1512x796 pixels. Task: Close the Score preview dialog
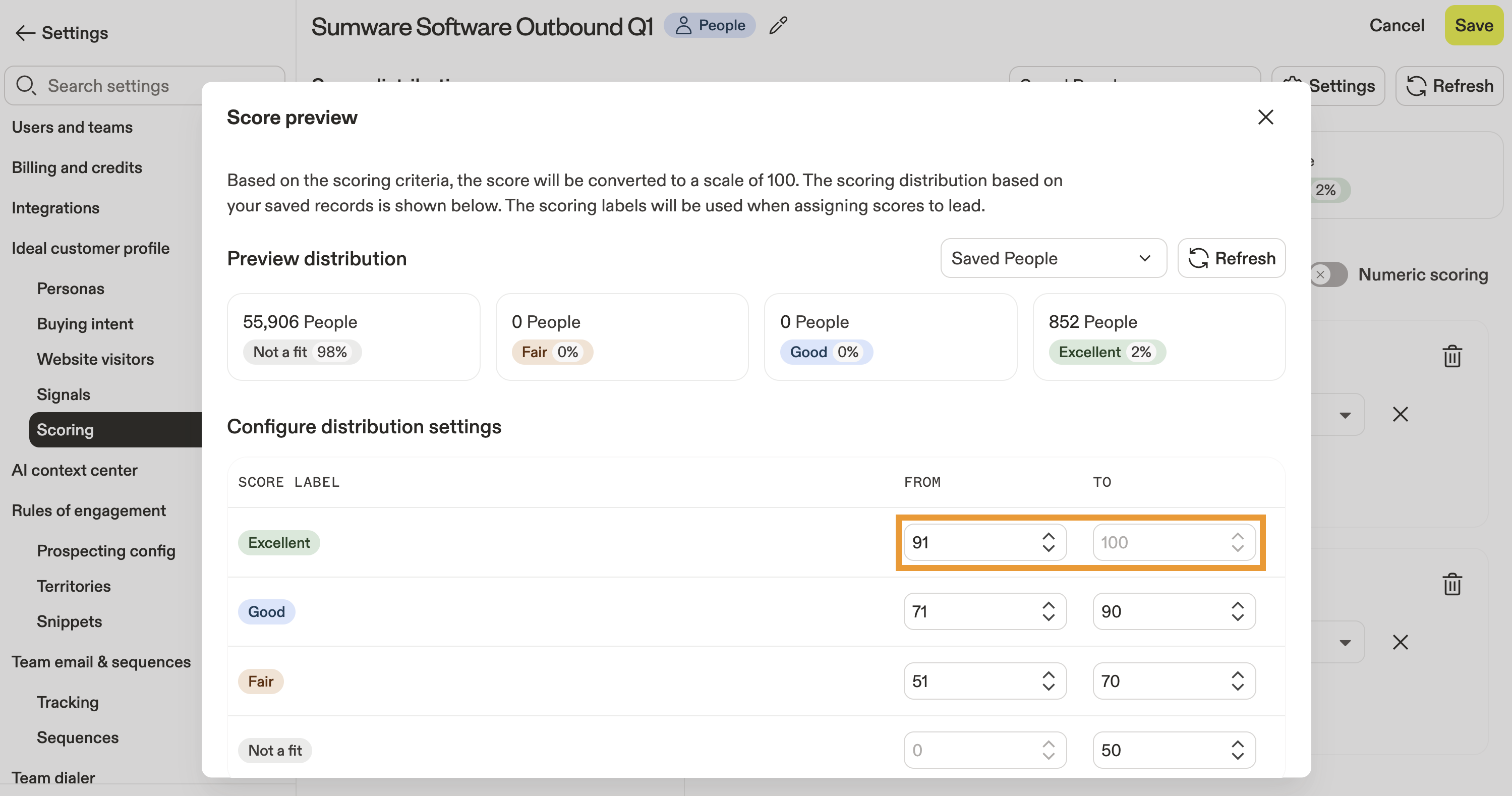[1265, 117]
